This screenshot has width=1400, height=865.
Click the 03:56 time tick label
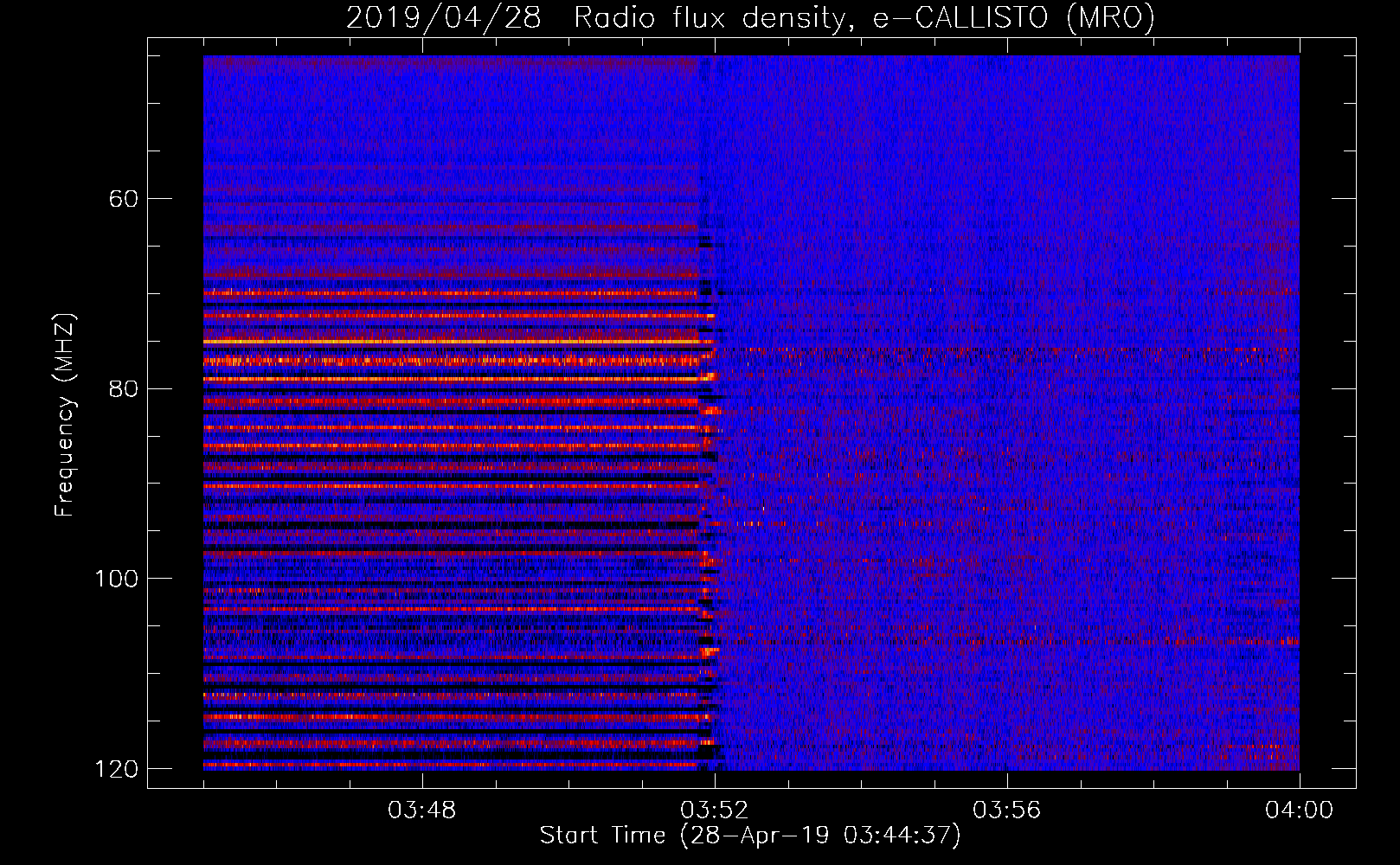pos(1007,811)
